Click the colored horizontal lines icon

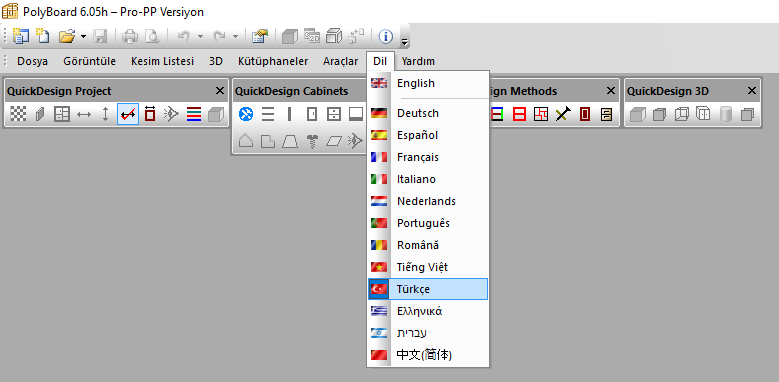point(194,114)
